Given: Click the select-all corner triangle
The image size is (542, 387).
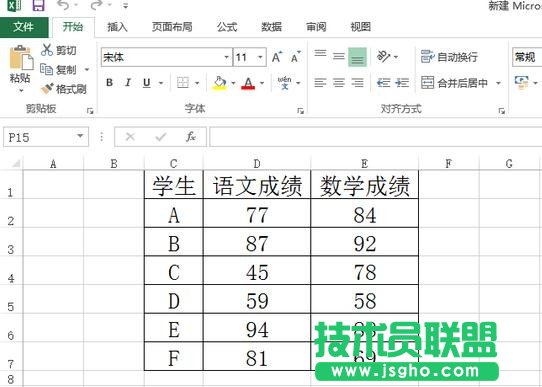Looking at the screenshot, I should pos(16,163).
